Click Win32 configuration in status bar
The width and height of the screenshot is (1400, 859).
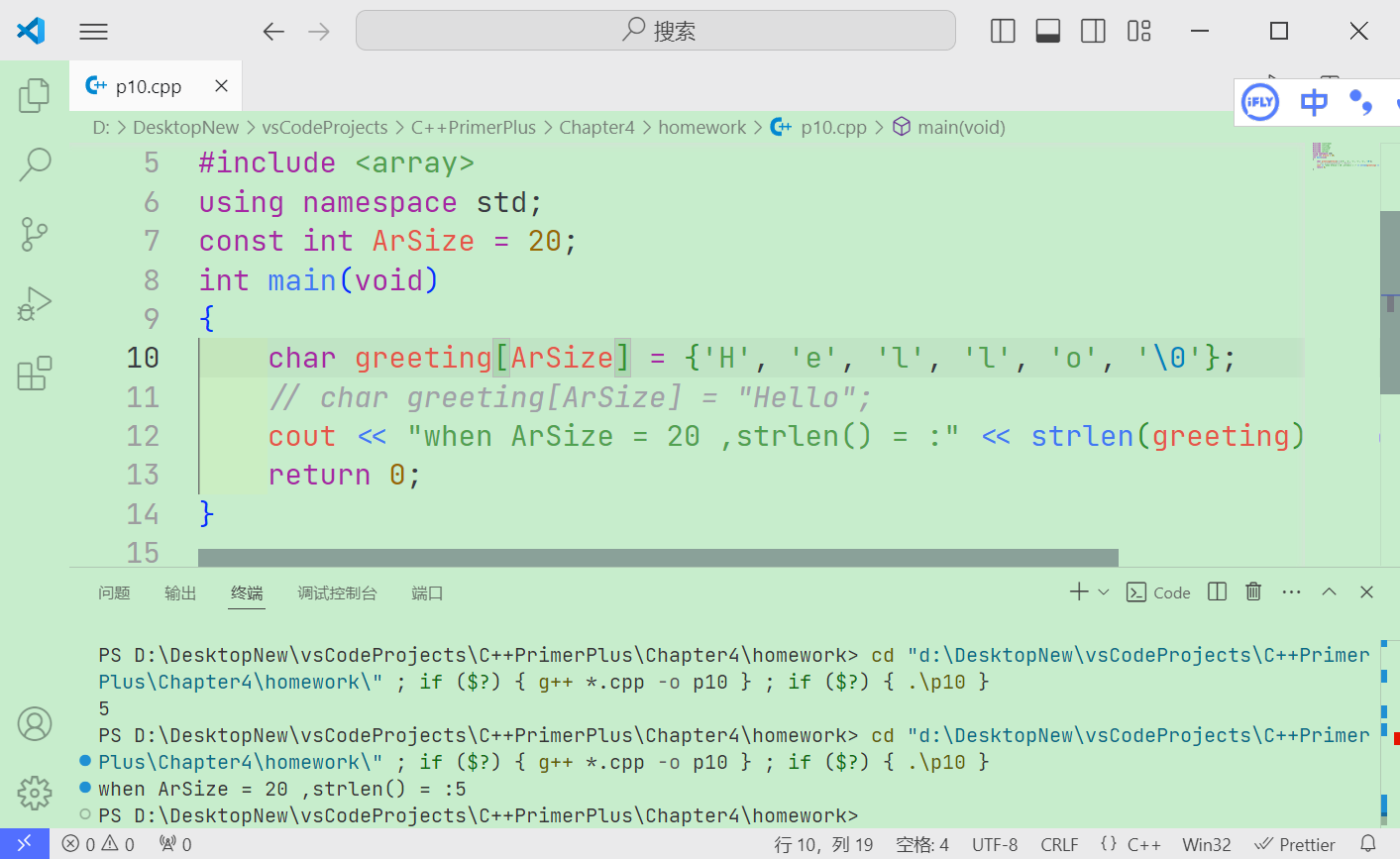pyautogui.click(x=1207, y=844)
